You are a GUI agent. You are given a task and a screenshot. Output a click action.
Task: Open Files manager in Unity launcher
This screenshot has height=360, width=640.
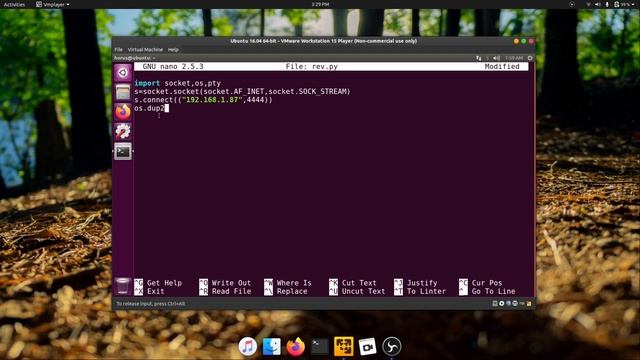pos(123,92)
